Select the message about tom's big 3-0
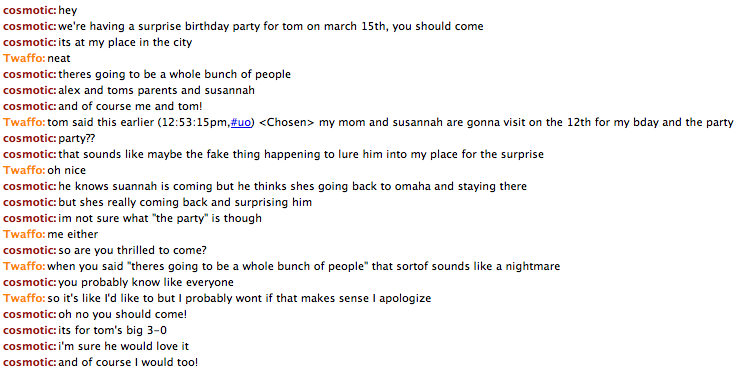Viewport: 749px width, 377px height. point(112,330)
